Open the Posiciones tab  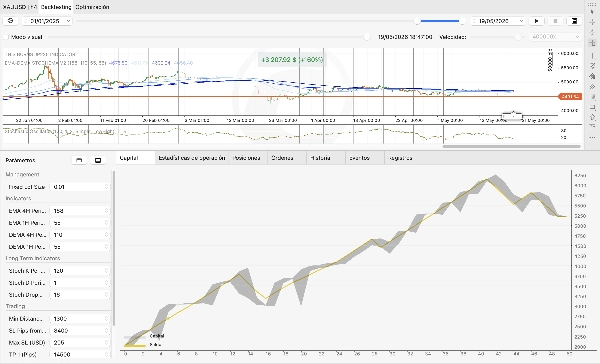[247, 158]
